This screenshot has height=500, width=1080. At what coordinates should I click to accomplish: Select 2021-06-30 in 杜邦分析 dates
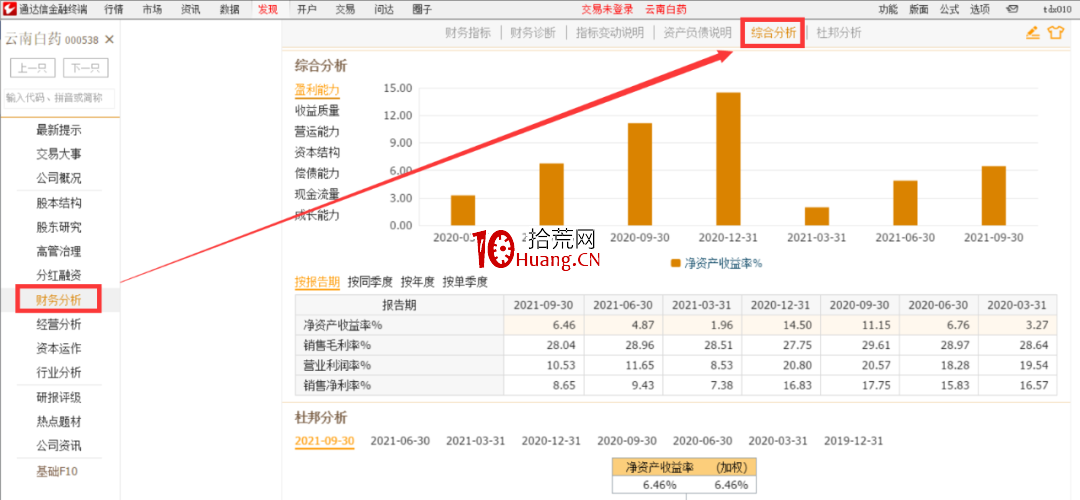pyautogui.click(x=400, y=441)
